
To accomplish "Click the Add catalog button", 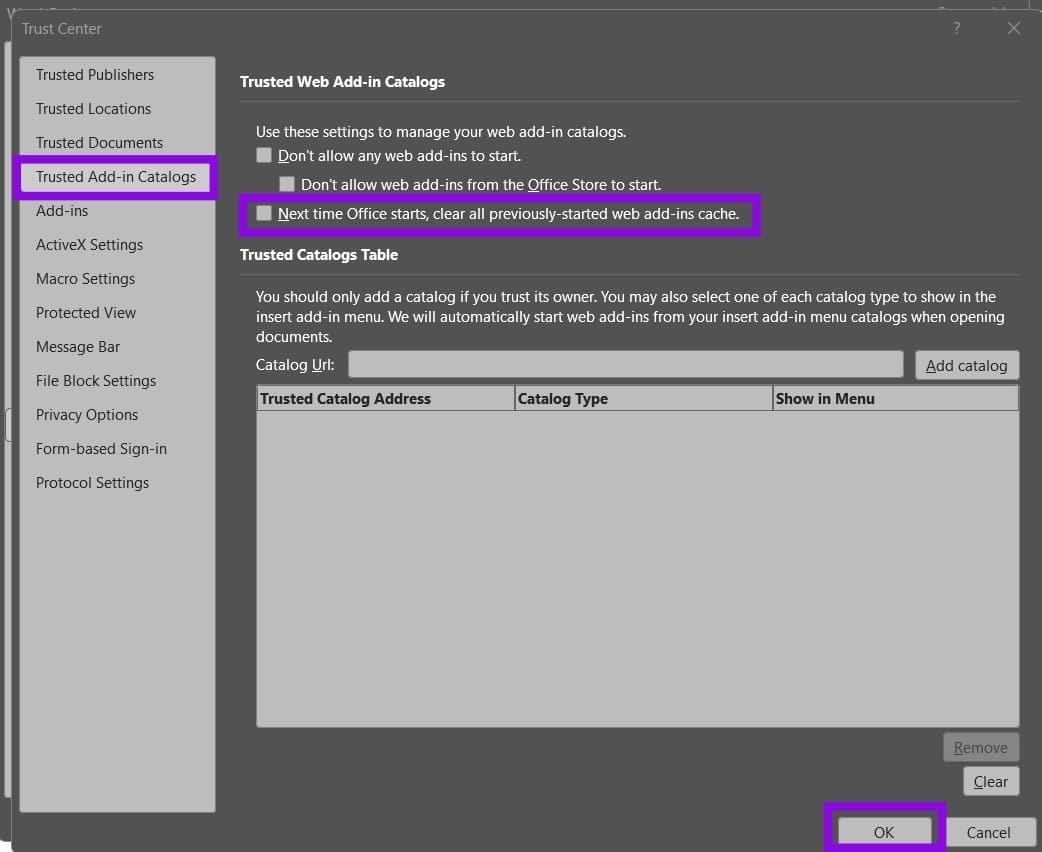I will coord(966,366).
